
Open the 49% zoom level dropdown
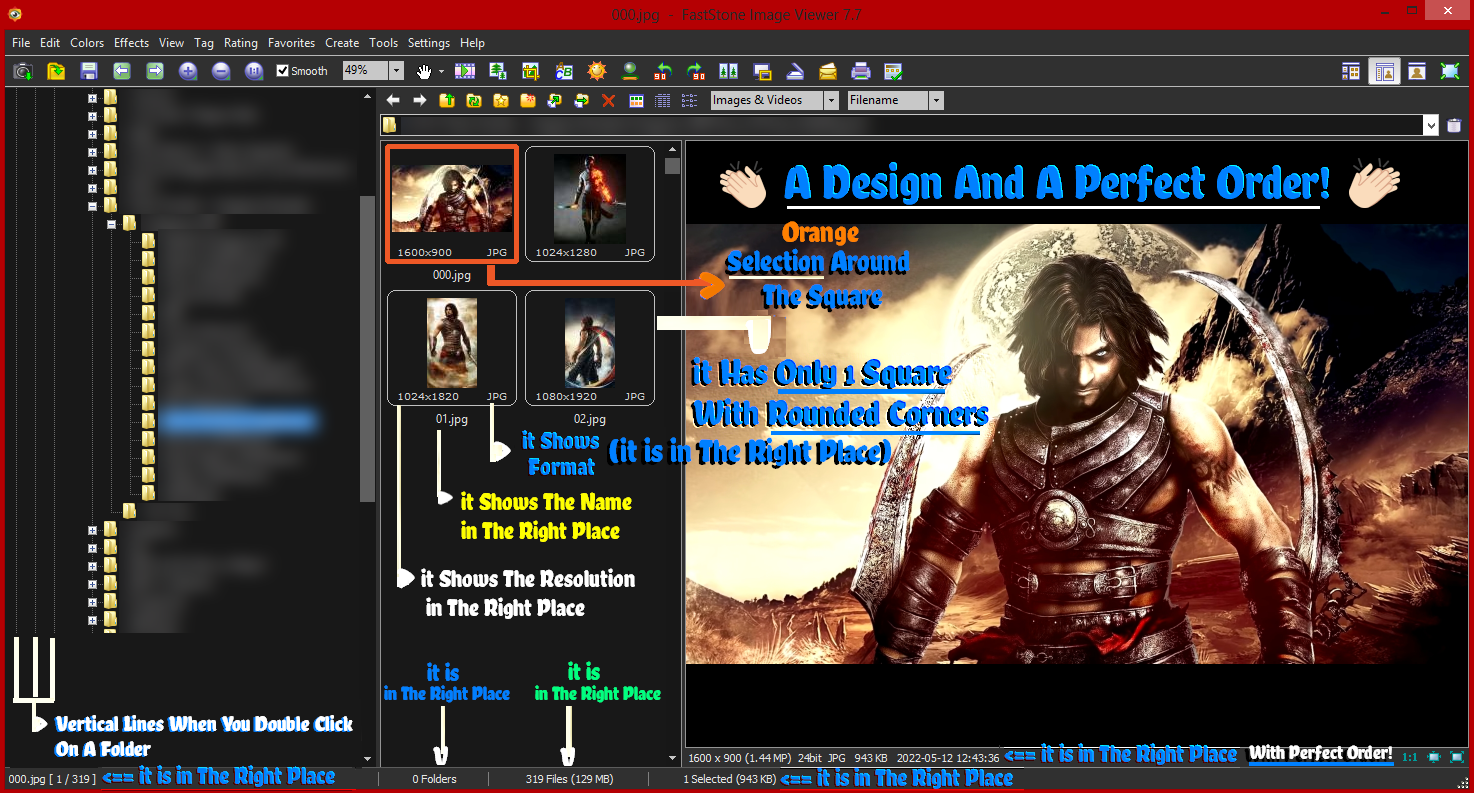396,71
